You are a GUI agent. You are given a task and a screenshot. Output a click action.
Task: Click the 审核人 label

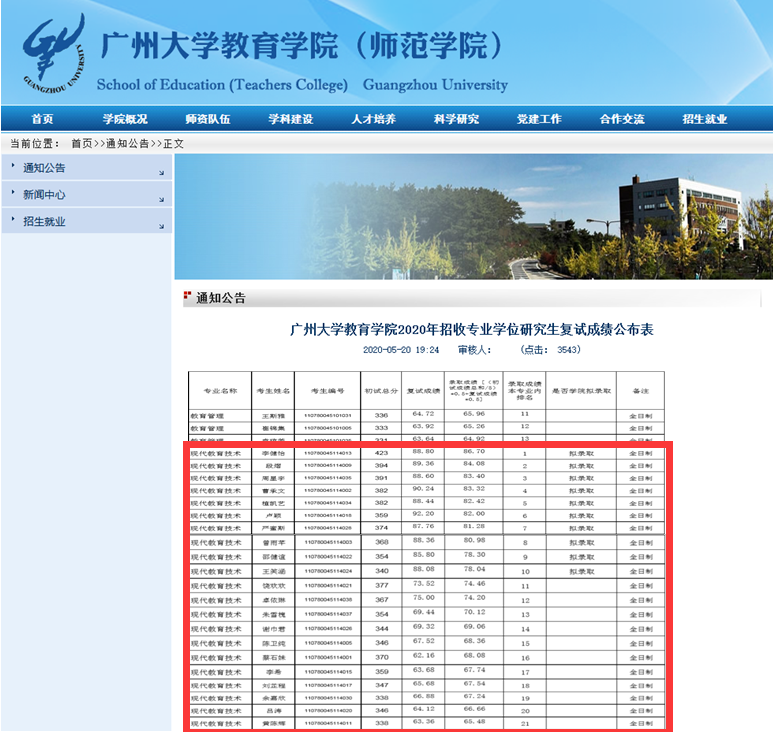(x=475, y=349)
